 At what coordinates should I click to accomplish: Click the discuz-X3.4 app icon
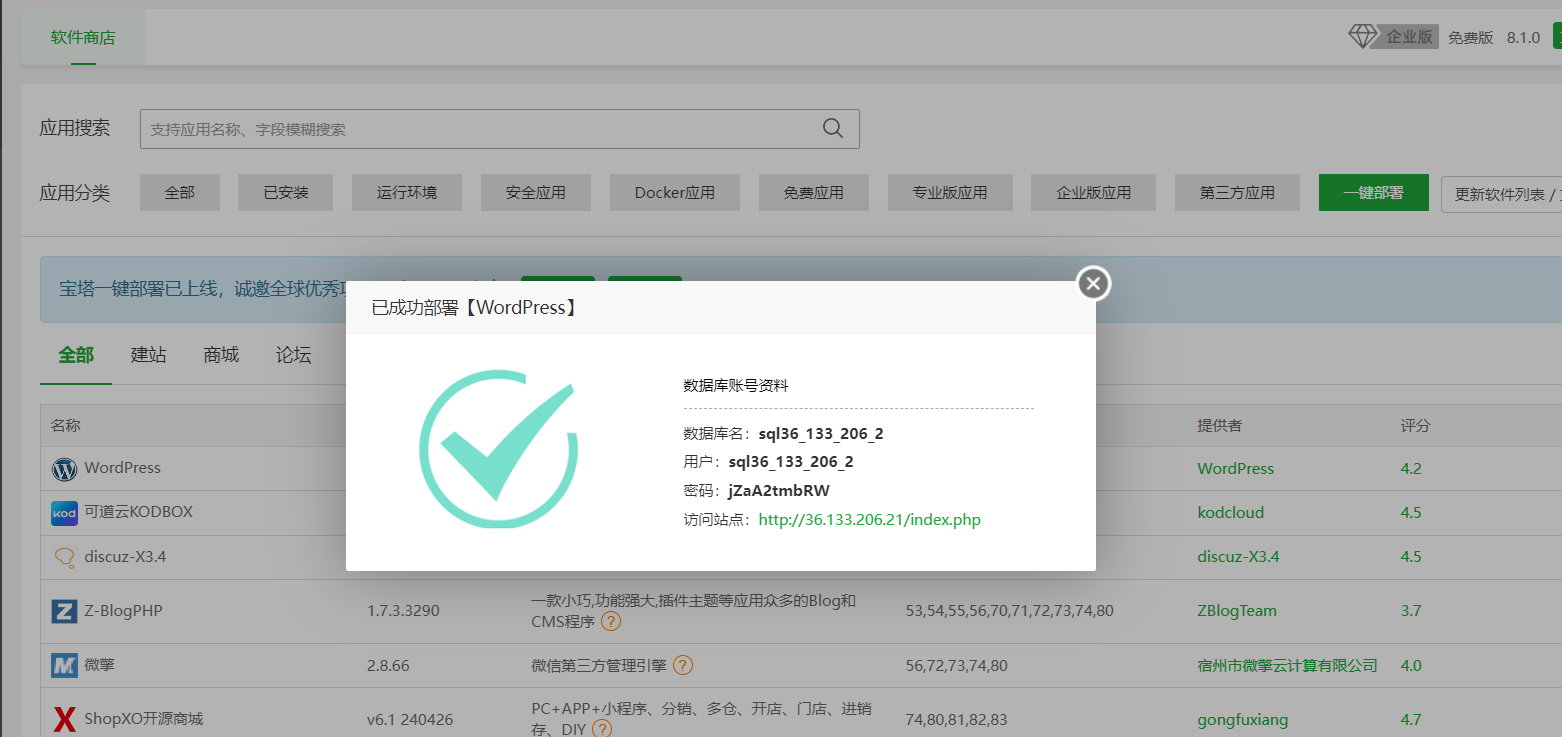[x=64, y=557]
